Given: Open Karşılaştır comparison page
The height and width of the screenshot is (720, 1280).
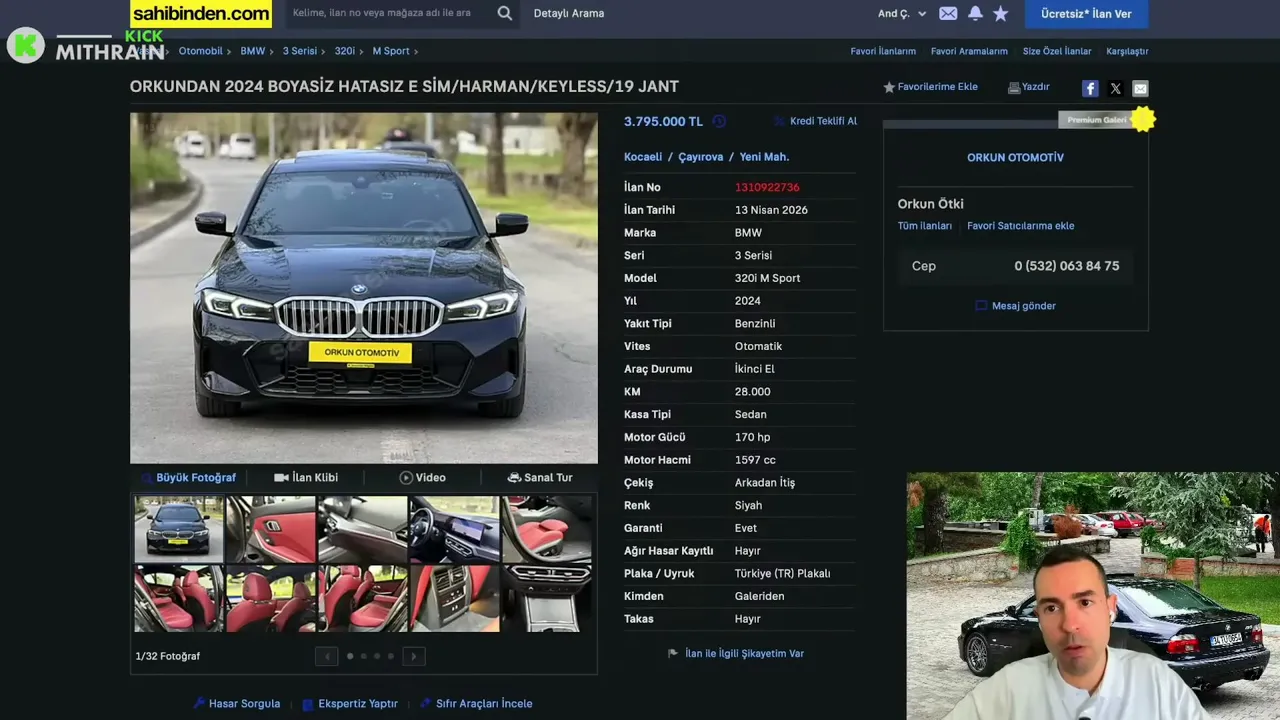Looking at the screenshot, I should pyautogui.click(x=1127, y=51).
